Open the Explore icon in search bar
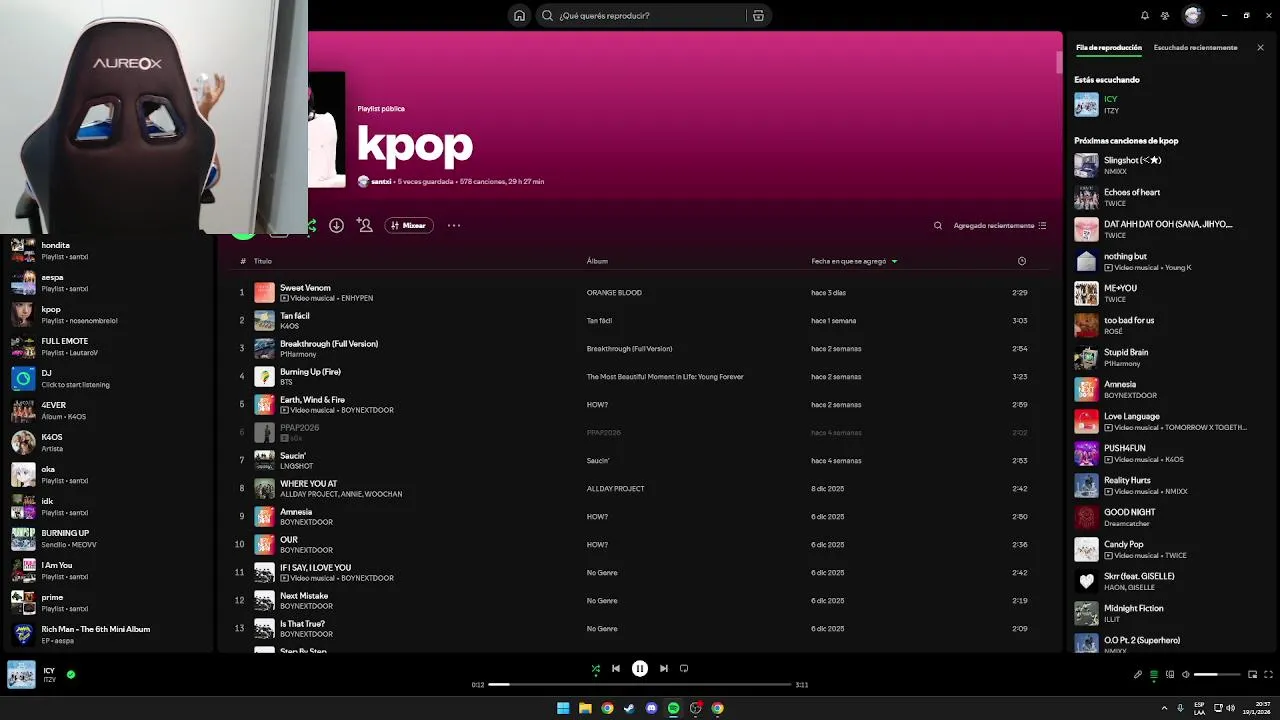 (x=758, y=15)
